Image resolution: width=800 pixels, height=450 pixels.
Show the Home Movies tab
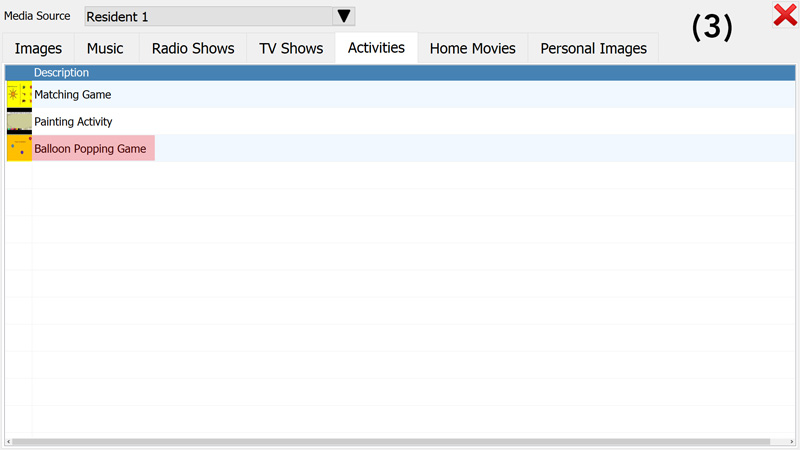pyautogui.click(x=472, y=48)
